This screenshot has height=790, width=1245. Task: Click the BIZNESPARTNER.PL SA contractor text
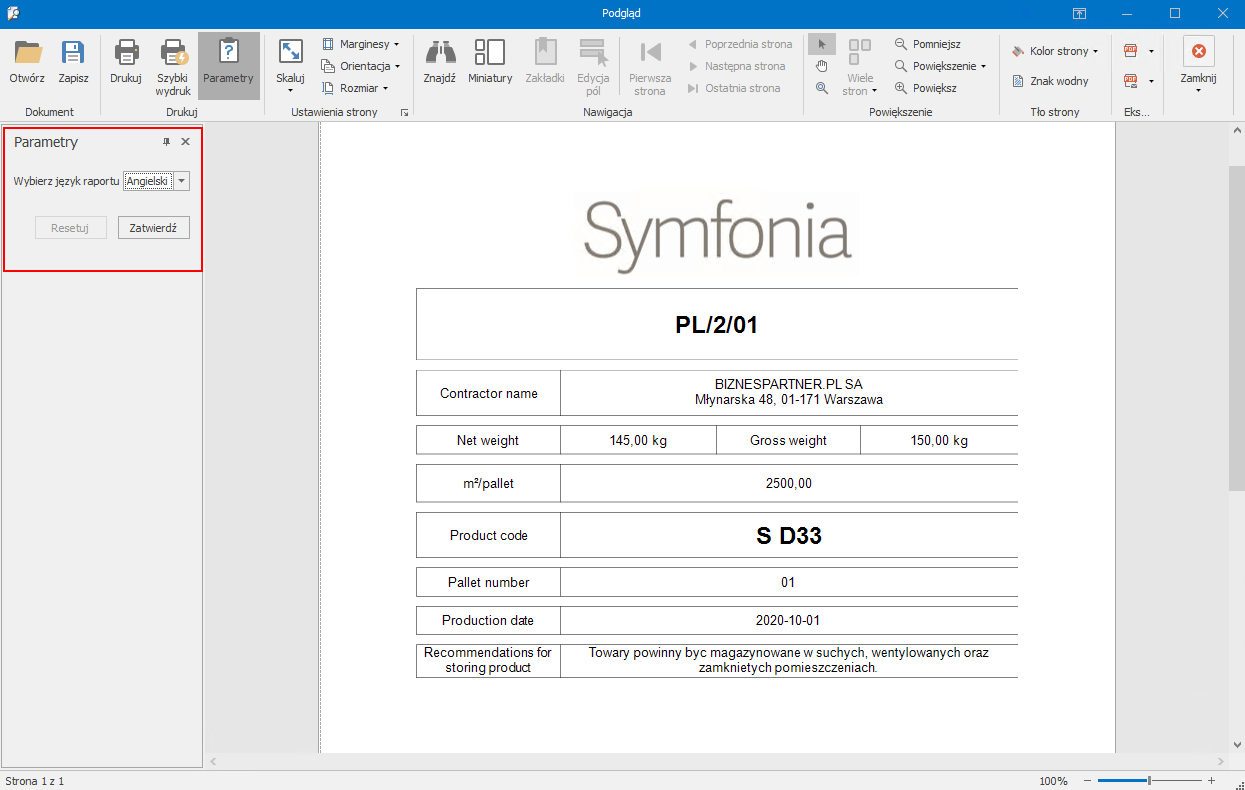[789, 384]
